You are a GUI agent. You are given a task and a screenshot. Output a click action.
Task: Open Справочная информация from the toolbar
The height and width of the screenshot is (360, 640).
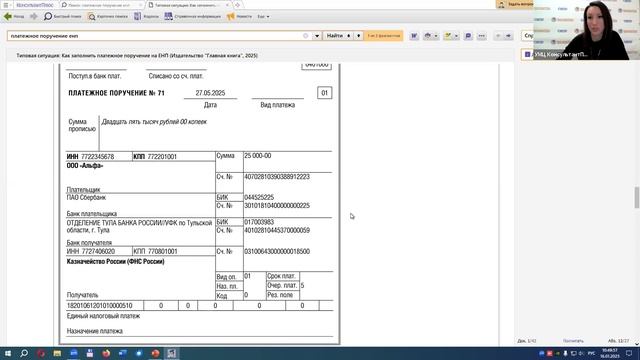point(192,16)
